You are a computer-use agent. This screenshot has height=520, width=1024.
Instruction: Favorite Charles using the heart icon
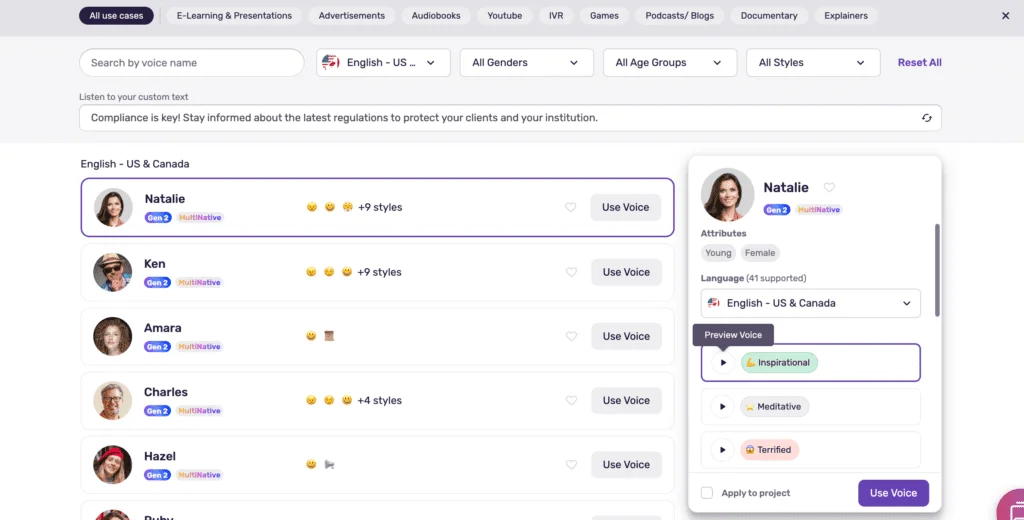point(571,400)
